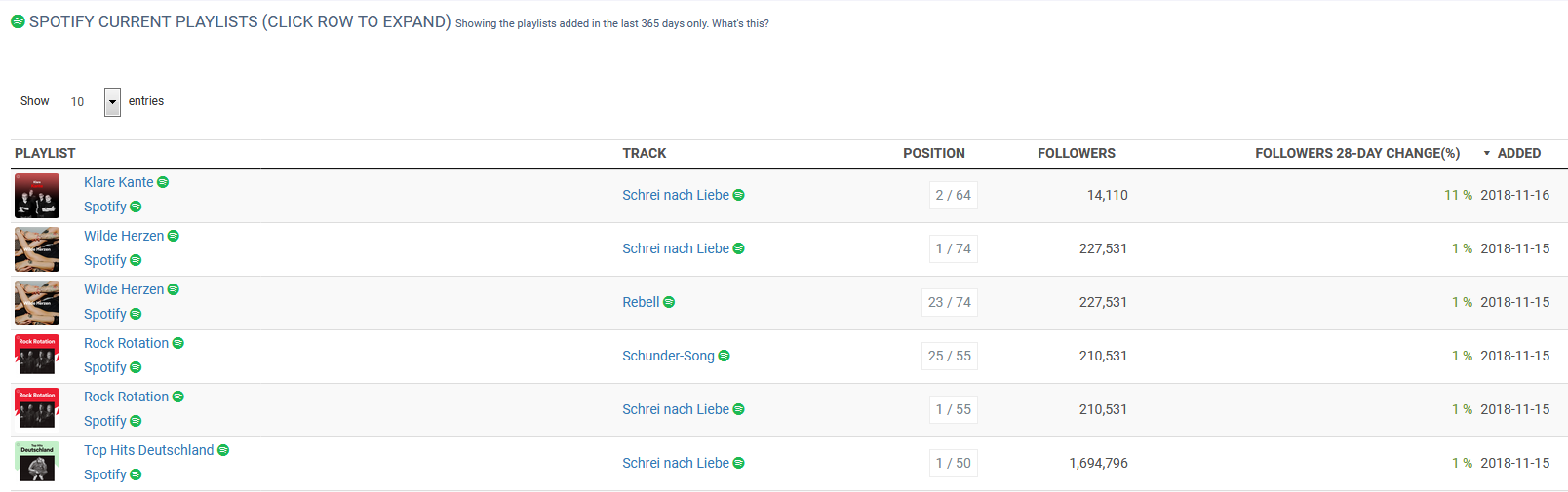Open the Schunder-Song track link
The width and height of the screenshot is (1568, 492).
pyautogui.click(x=668, y=356)
